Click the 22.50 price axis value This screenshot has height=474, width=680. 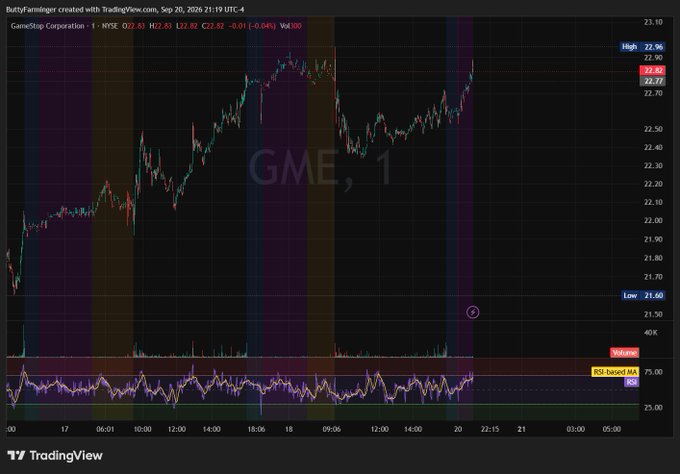click(653, 129)
